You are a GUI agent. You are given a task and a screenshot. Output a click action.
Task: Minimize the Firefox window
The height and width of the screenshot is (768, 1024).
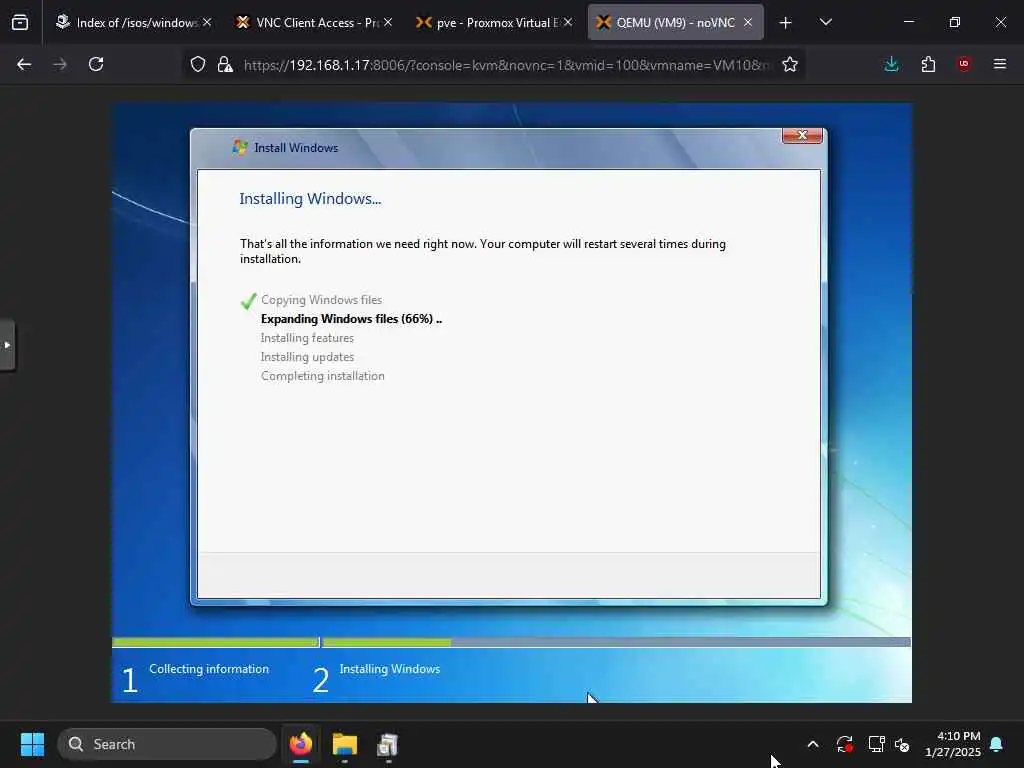tap(909, 22)
